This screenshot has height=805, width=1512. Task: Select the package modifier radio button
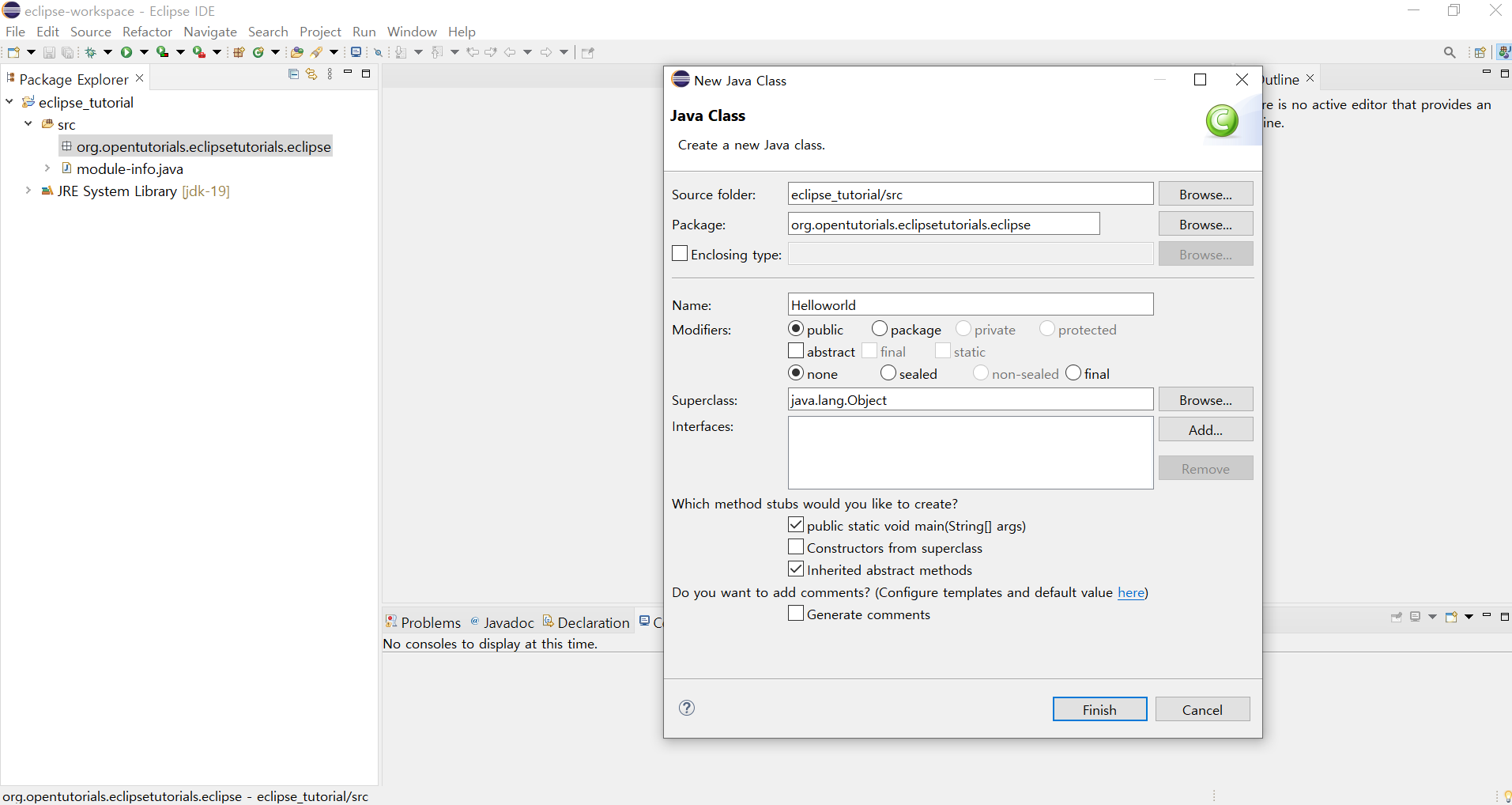[x=880, y=328]
